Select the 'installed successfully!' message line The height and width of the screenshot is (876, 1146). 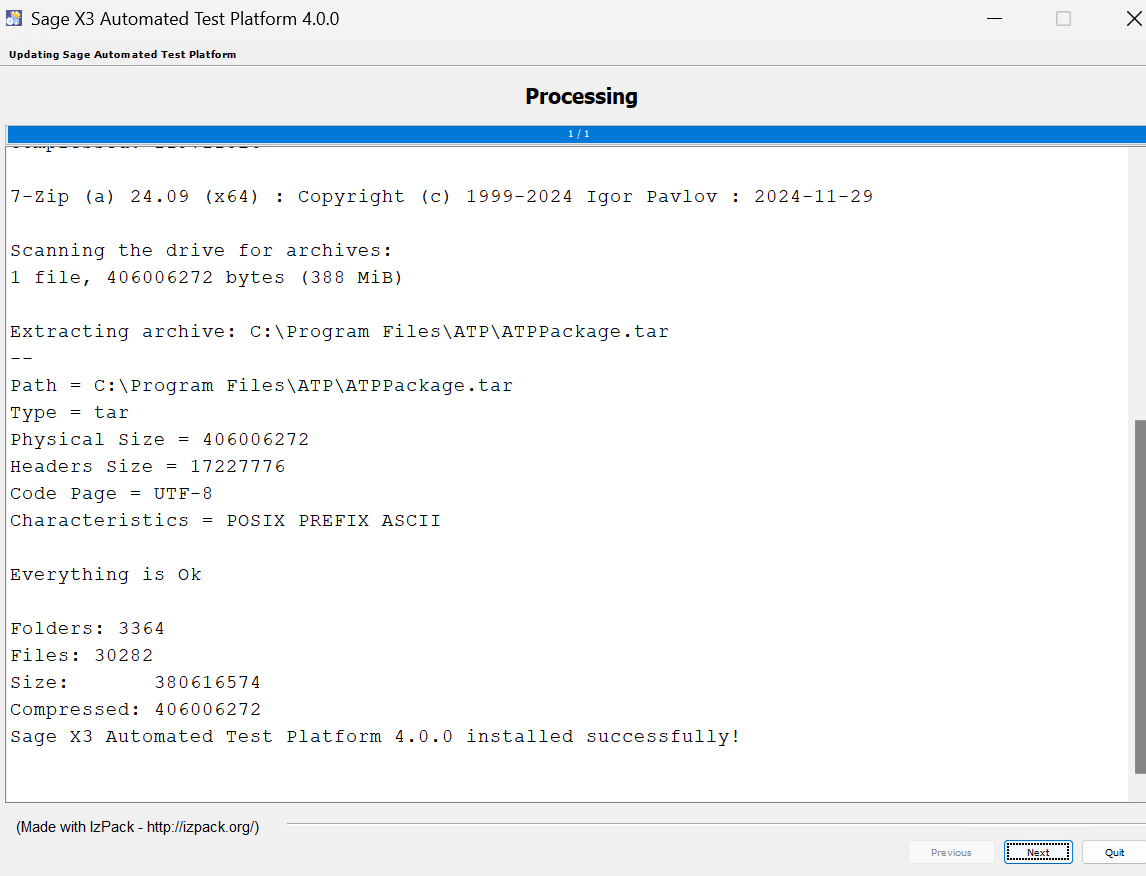point(375,736)
